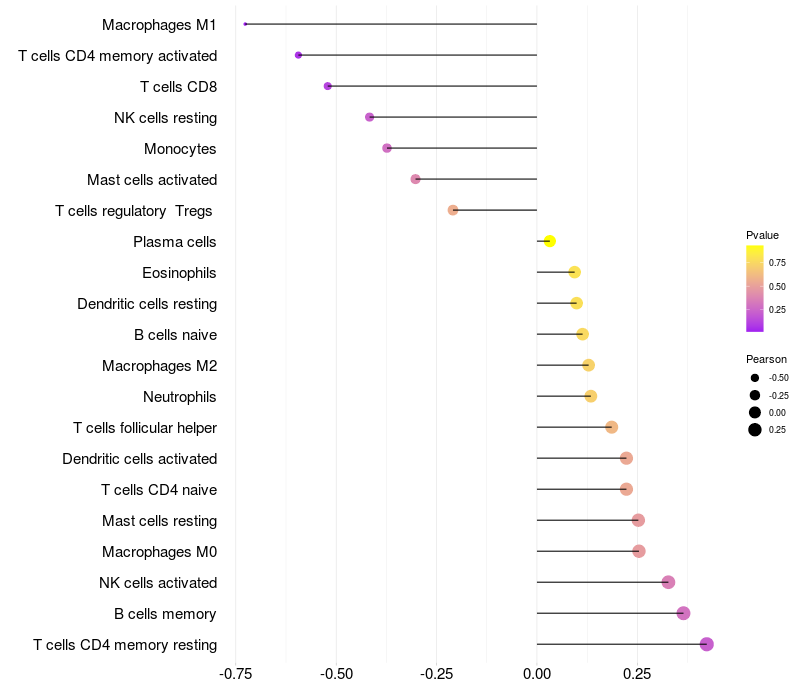Click the Macrophages M1 data point
The image size is (800, 700).
pos(245,24)
